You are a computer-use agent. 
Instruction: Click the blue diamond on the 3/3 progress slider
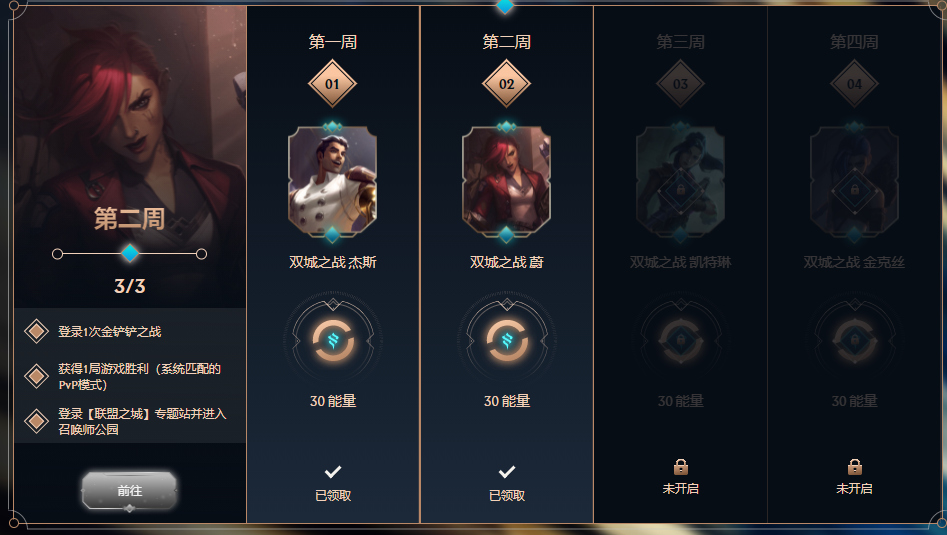tap(130, 254)
